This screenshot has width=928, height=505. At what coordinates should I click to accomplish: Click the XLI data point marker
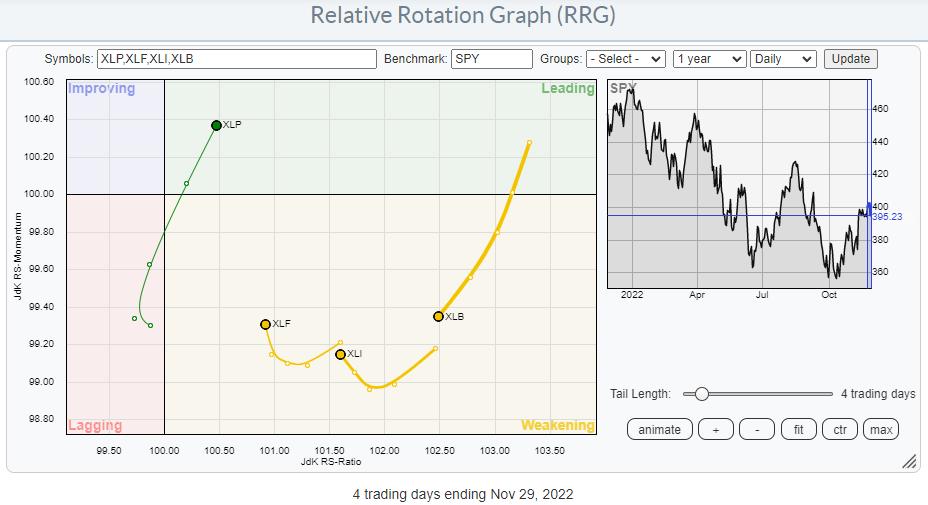(x=340, y=354)
